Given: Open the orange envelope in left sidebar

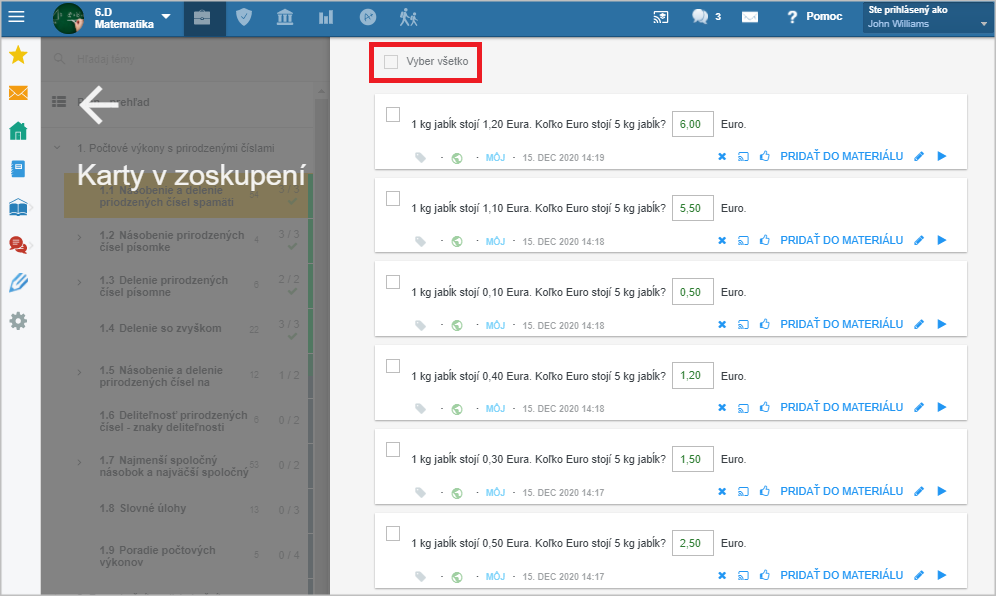Looking at the screenshot, I should pos(18,93).
